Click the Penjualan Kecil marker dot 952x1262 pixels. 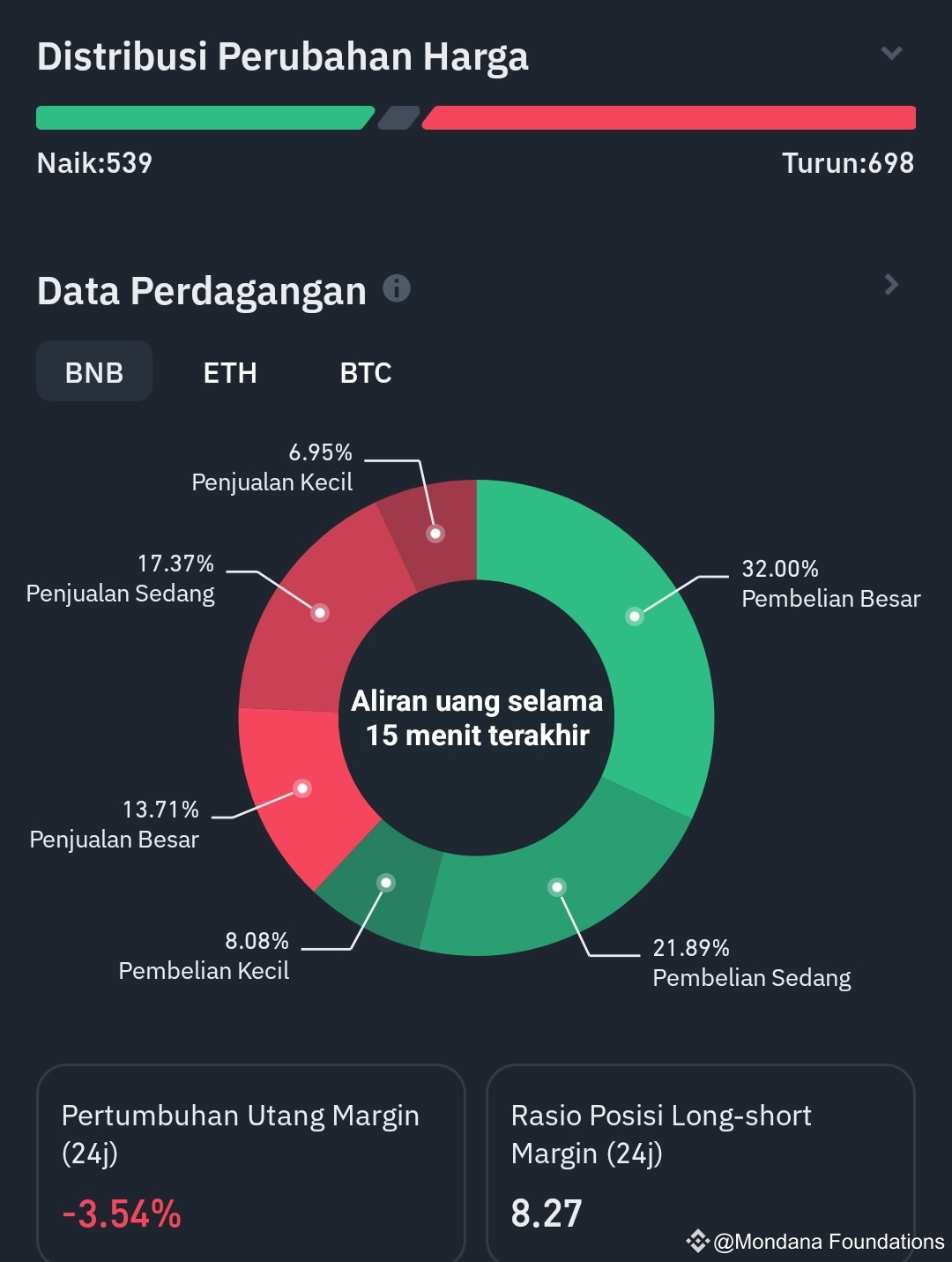tap(434, 532)
